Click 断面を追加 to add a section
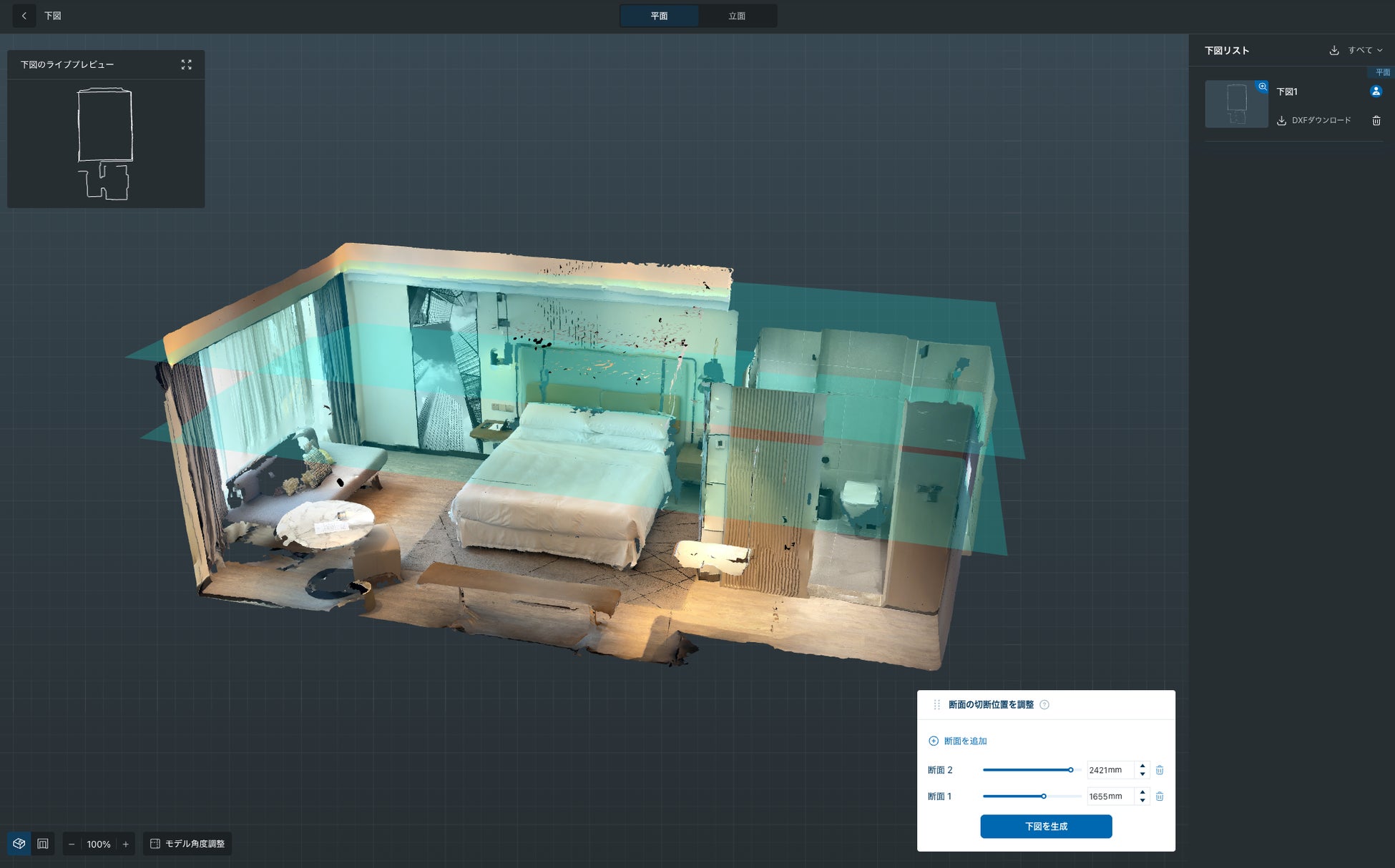The image size is (1395, 868). click(958, 741)
